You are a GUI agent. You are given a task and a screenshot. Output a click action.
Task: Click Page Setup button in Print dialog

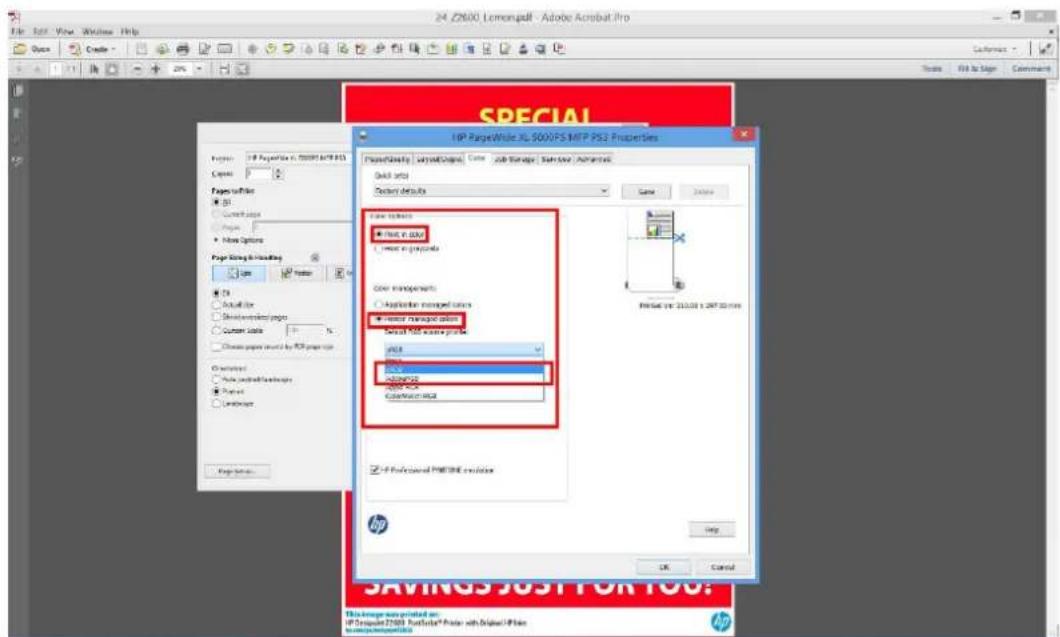[x=237, y=471]
